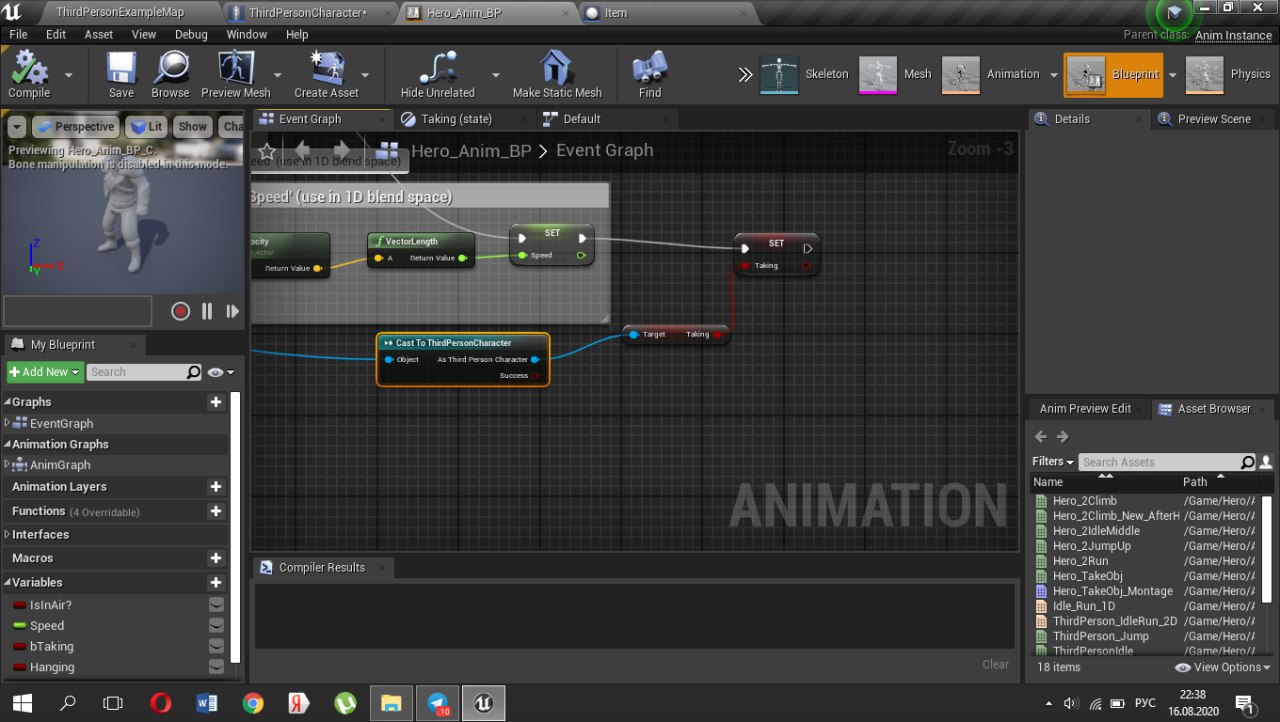Add new macro with plus icon
Viewport: 1280px width, 722px height.
(215, 558)
